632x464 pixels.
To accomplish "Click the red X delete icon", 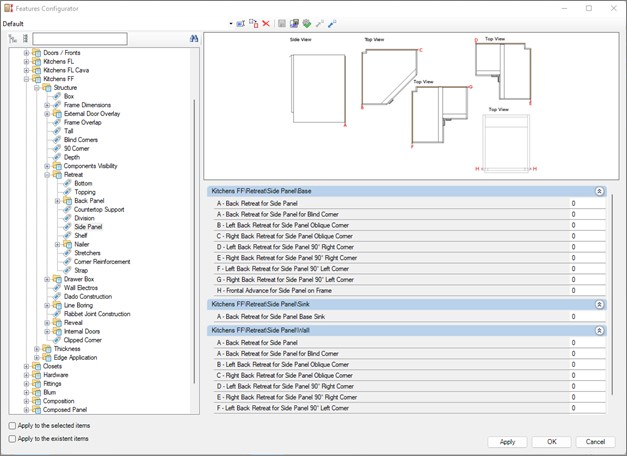I will coord(266,23).
